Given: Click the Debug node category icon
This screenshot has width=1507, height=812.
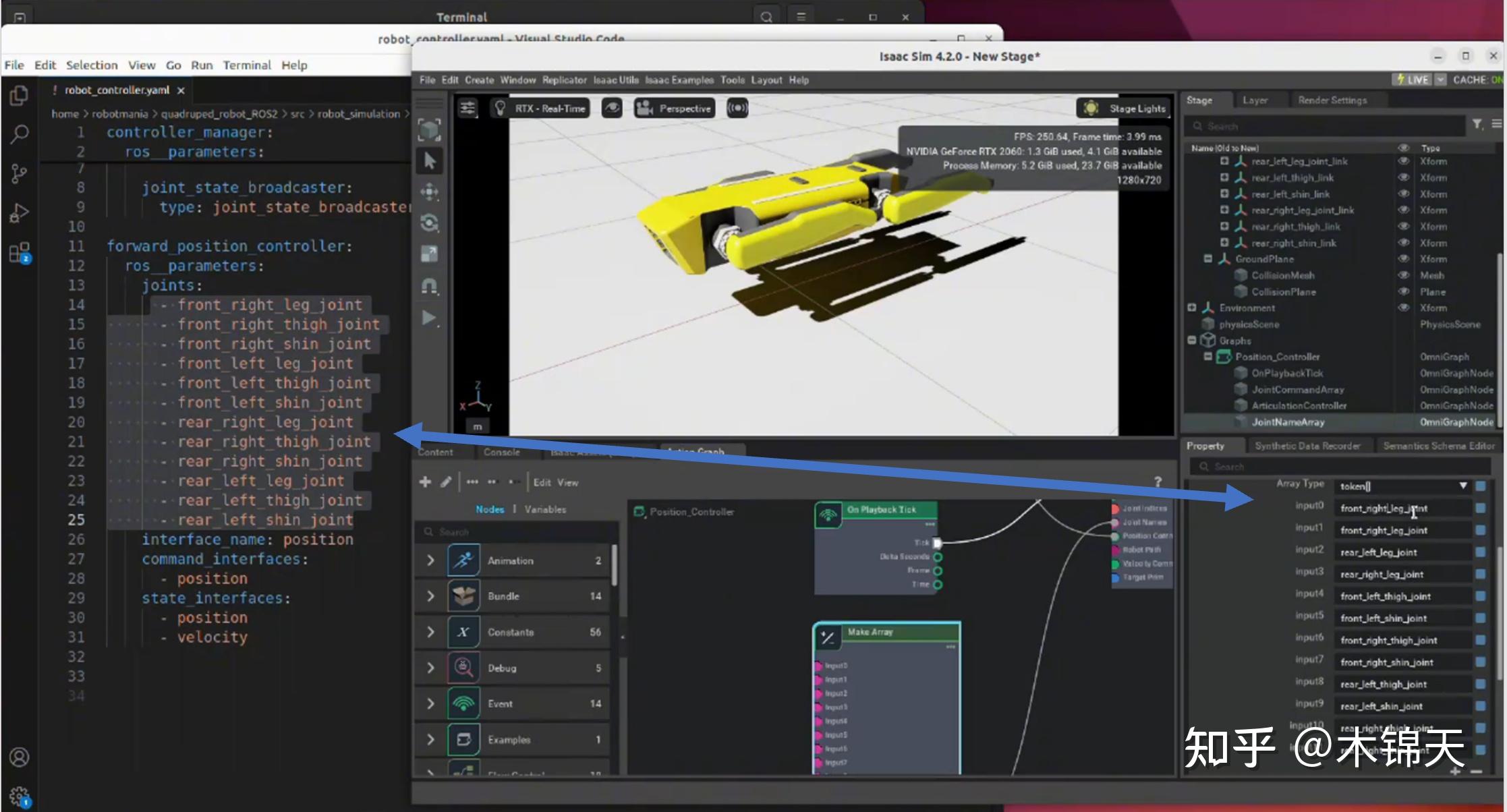Looking at the screenshot, I should click(x=463, y=668).
